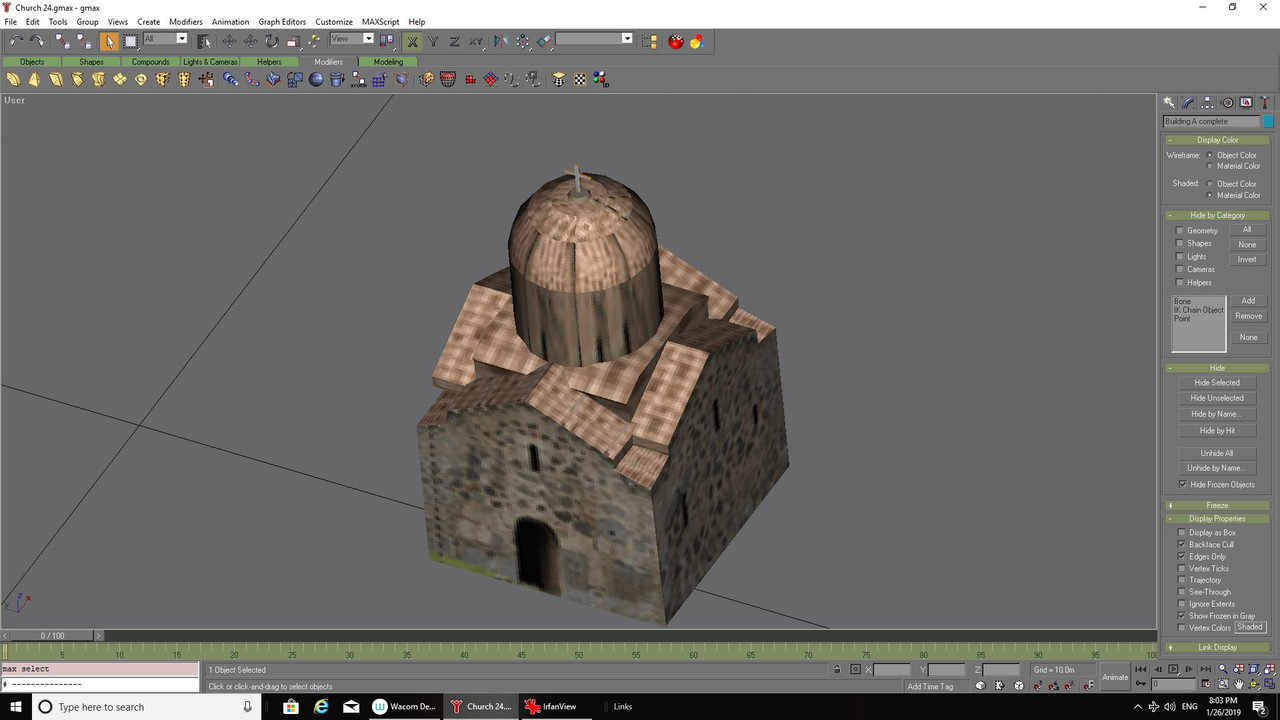Select the Move transform tool
1280x720 pixels.
(229, 41)
